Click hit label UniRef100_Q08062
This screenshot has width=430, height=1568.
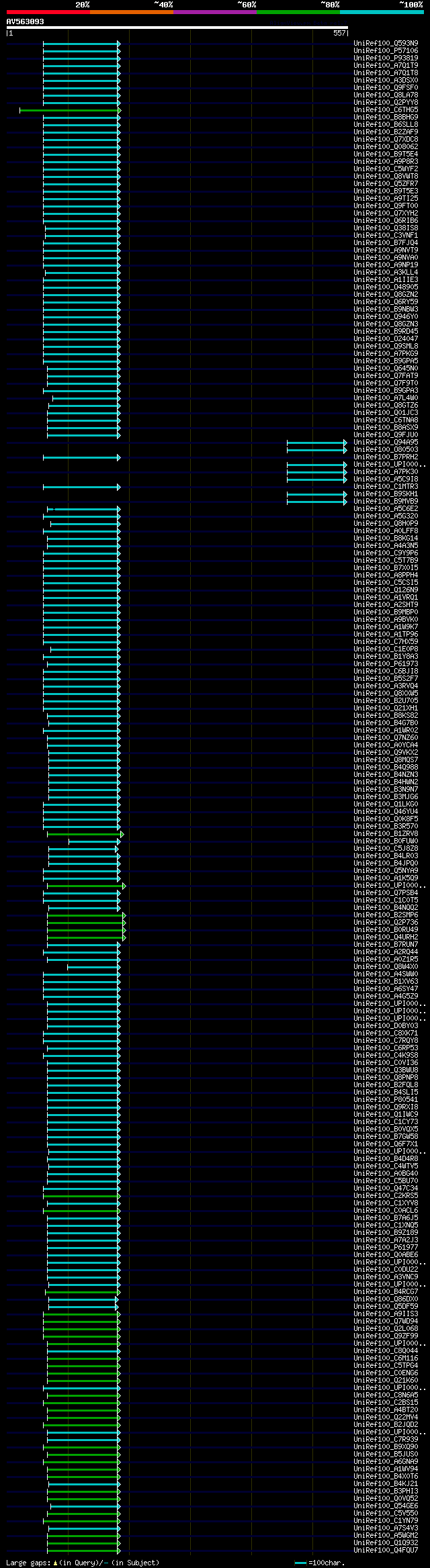(x=386, y=147)
